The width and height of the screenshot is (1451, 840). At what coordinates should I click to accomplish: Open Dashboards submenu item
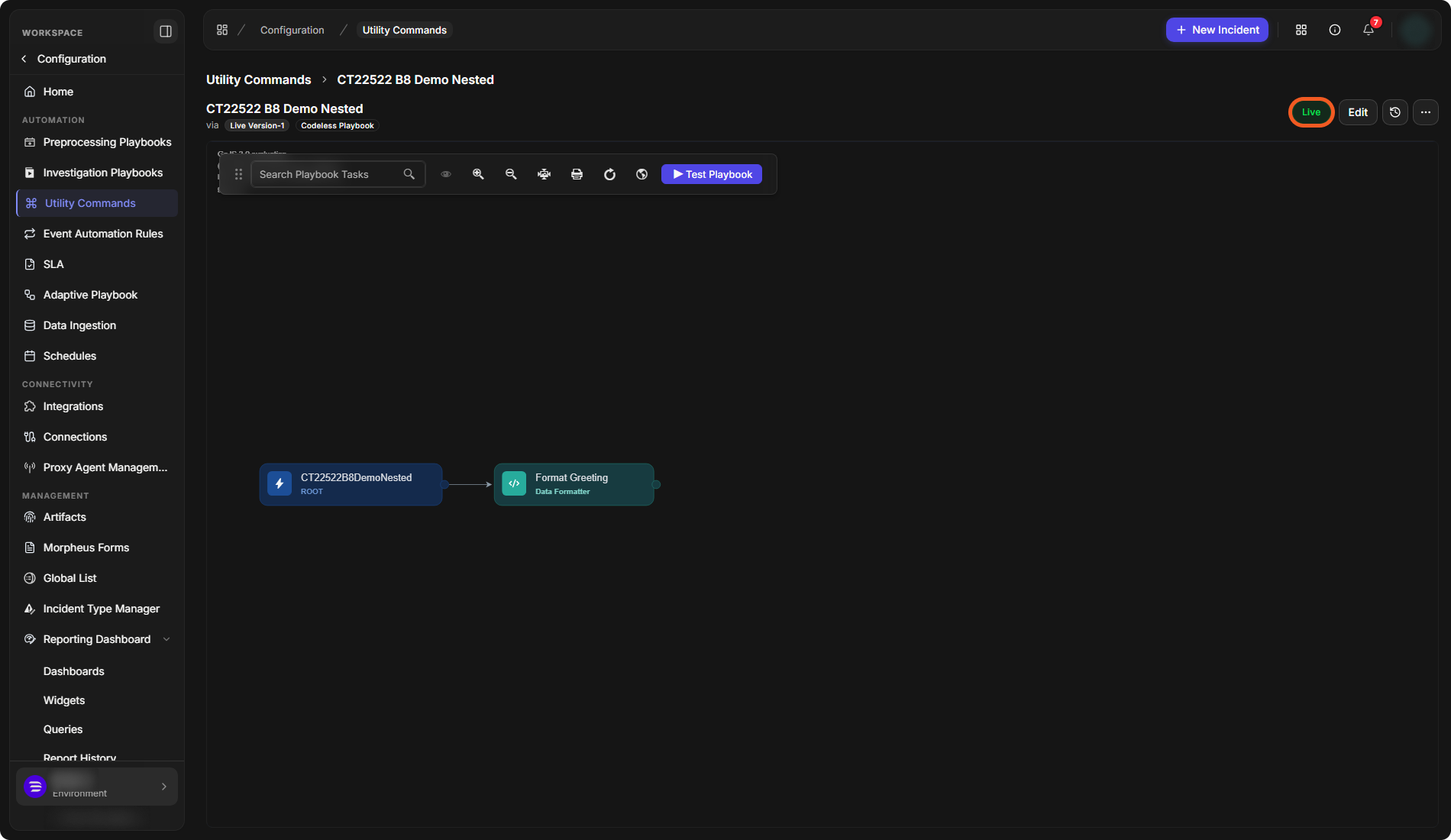click(73, 671)
